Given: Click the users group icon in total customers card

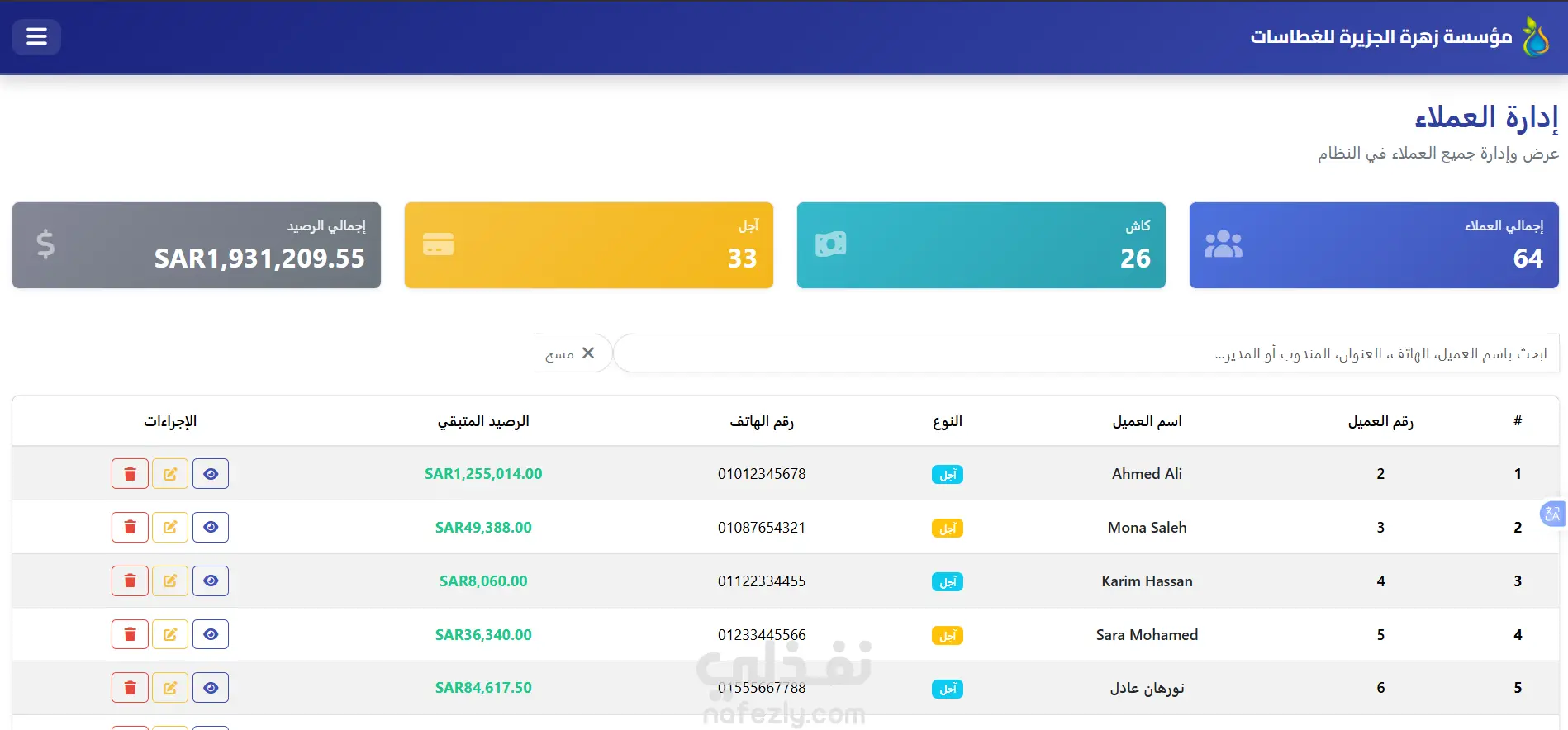Looking at the screenshot, I should coord(1224,244).
